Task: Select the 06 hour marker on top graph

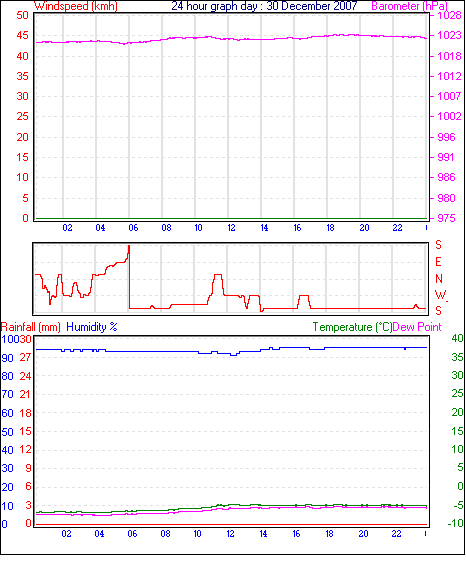Action: coord(133,228)
